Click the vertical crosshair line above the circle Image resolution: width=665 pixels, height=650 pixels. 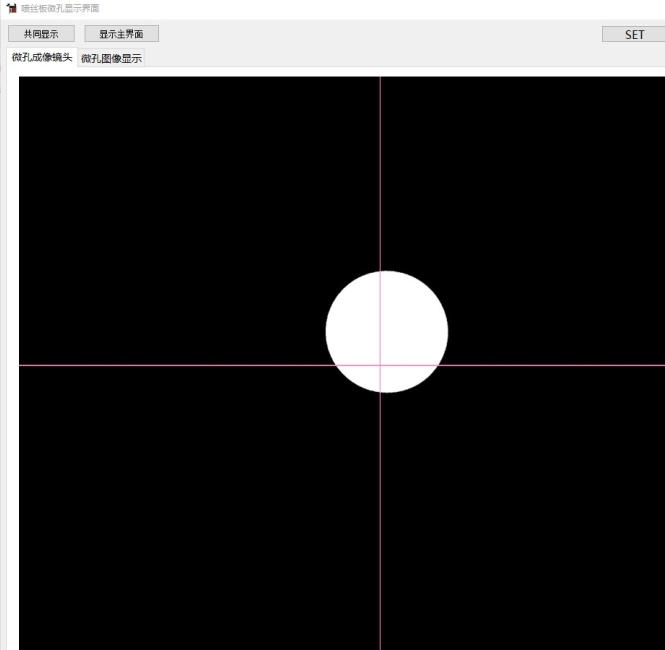(x=380, y=170)
